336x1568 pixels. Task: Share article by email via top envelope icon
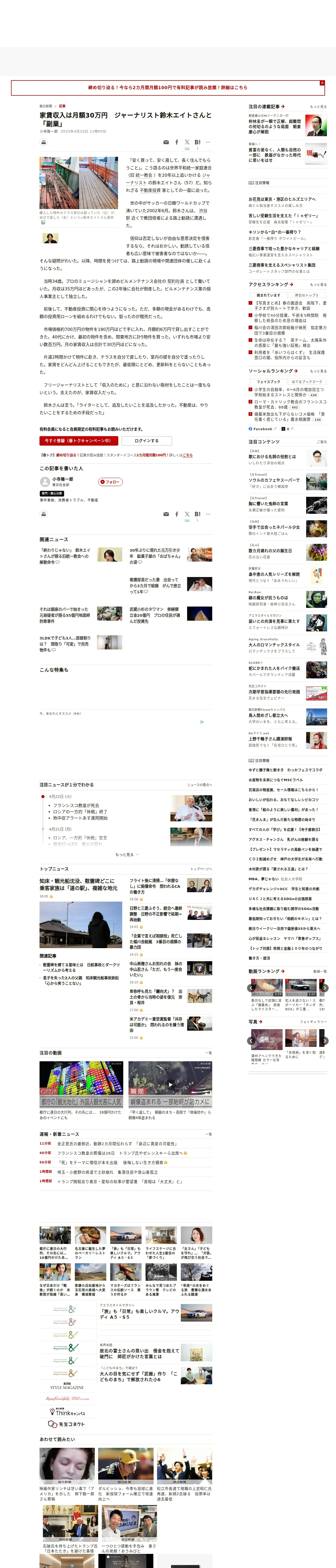(166, 142)
